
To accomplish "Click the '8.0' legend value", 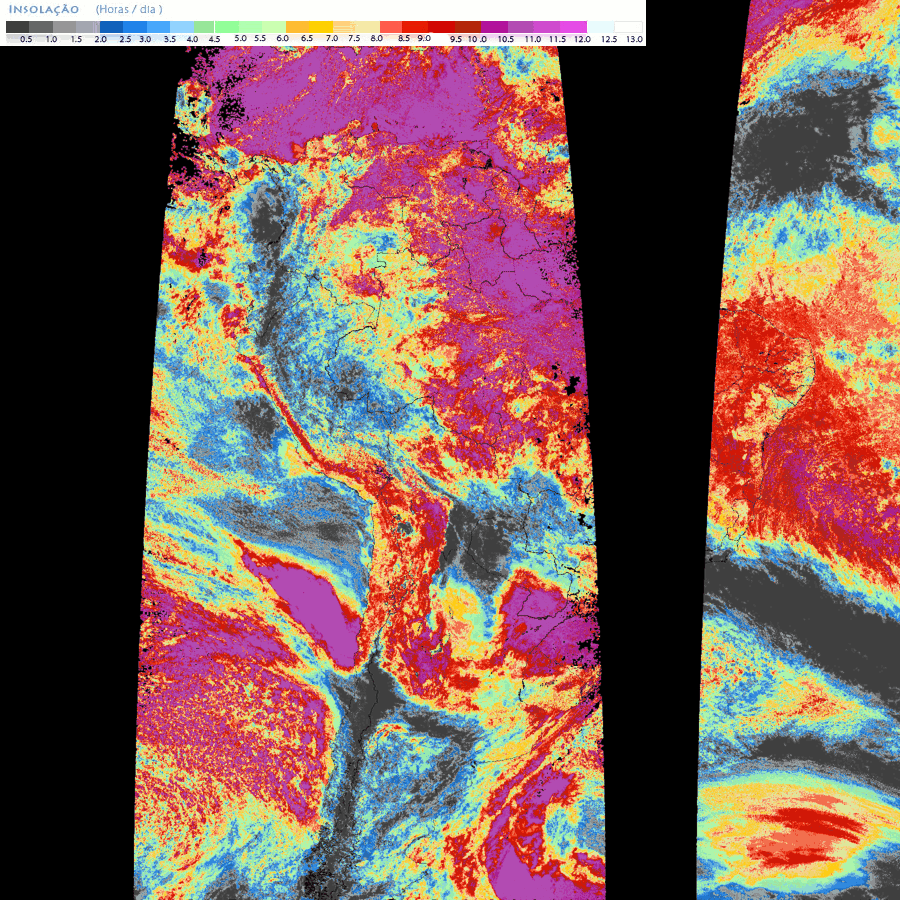I will (377, 38).
